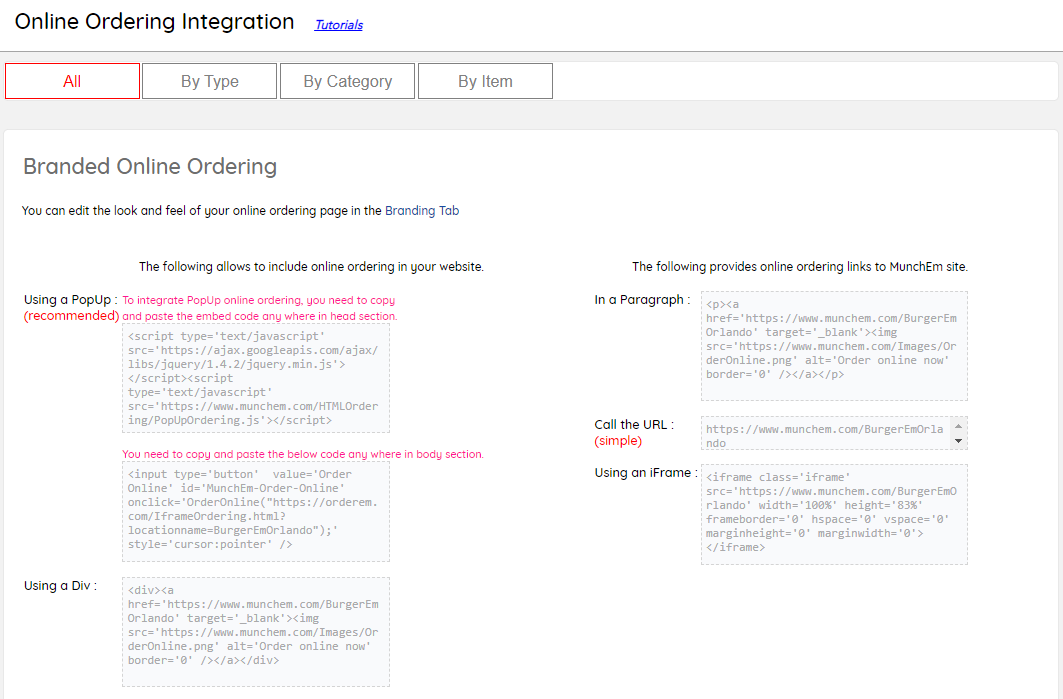Click the 'Using a Div' label
The height and width of the screenshot is (699, 1063).
(60, 586)
